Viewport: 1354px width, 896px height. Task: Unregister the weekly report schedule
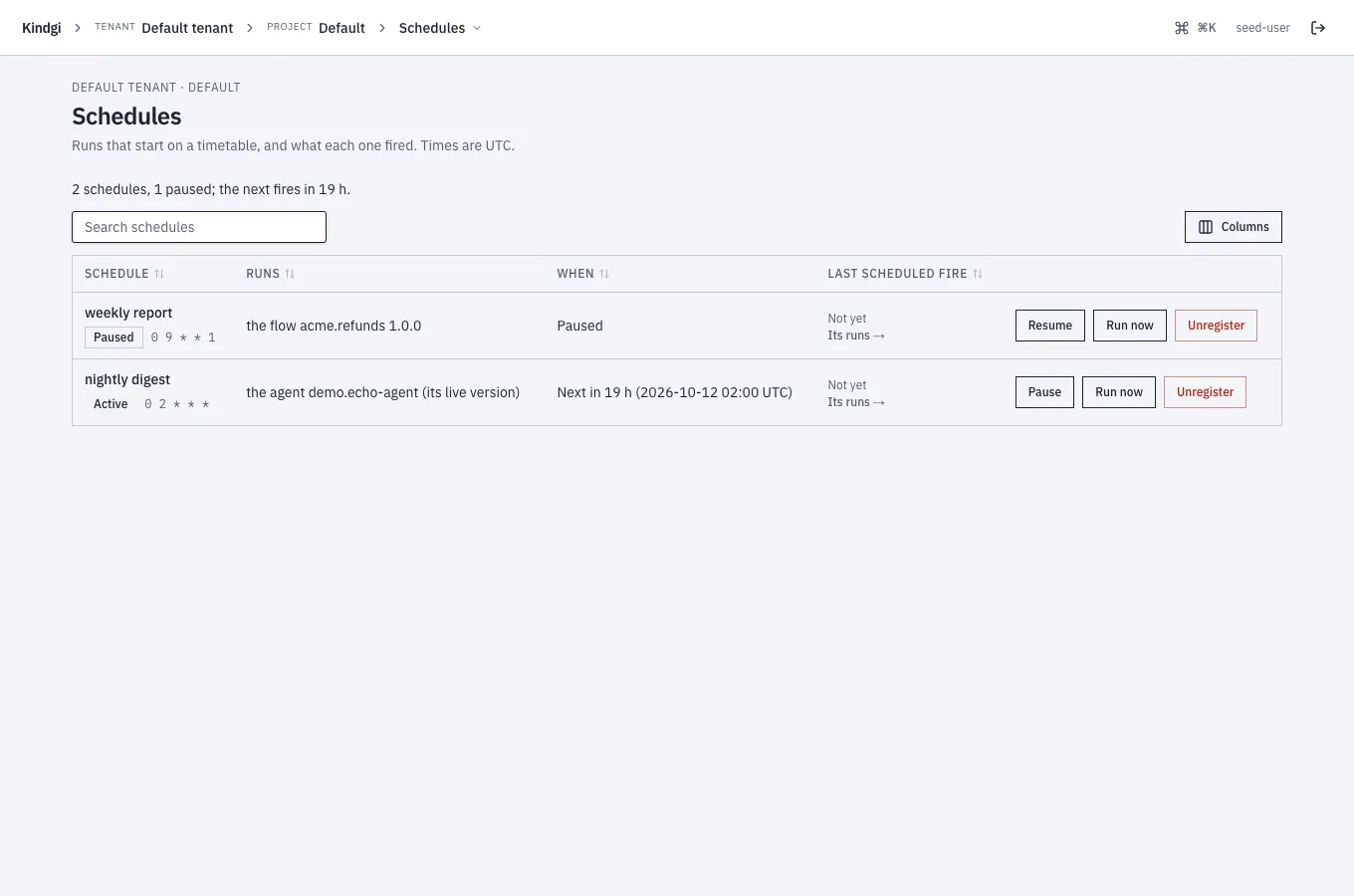[x=1216, y=326]
